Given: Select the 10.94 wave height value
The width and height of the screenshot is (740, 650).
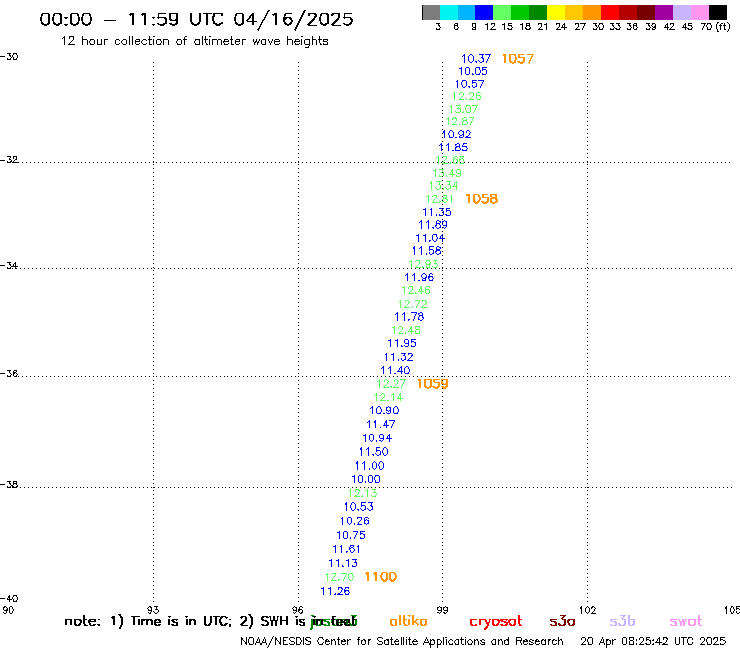Looking at the screenshot, I should point(377,438).
